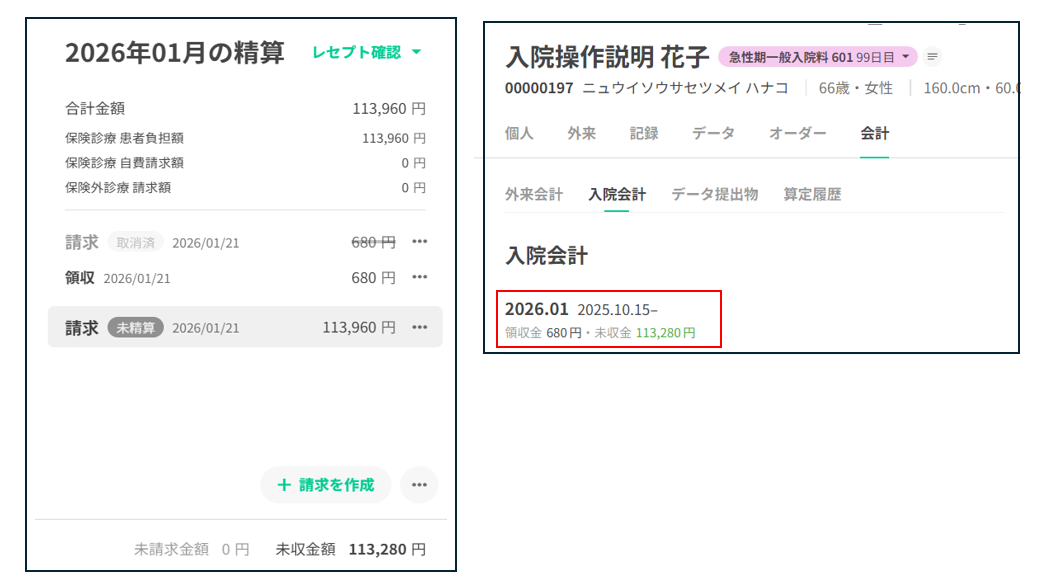Select the 会計 main tab
1037x577 pixels.
[x=874, y=133]
